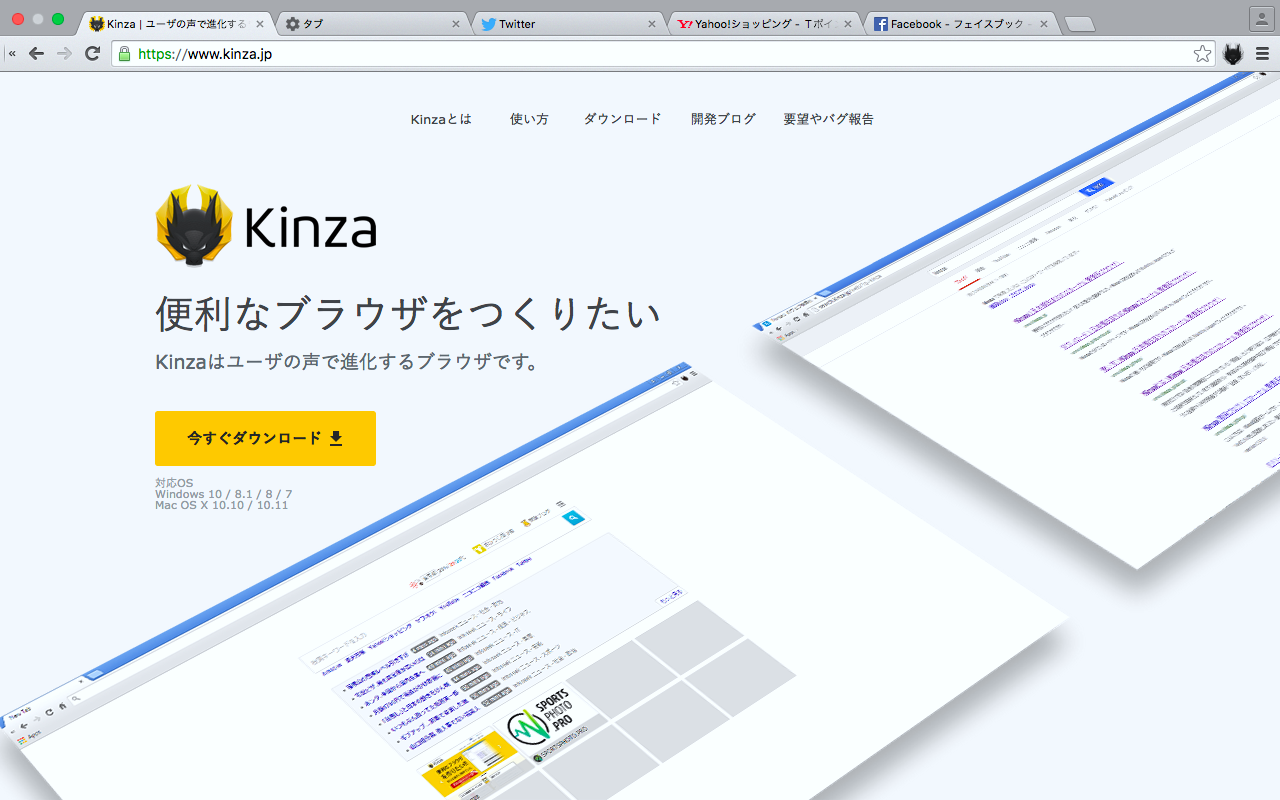Close the タブ settings tab
Viewport: 1280px width, 800px height.
[456, 24]
